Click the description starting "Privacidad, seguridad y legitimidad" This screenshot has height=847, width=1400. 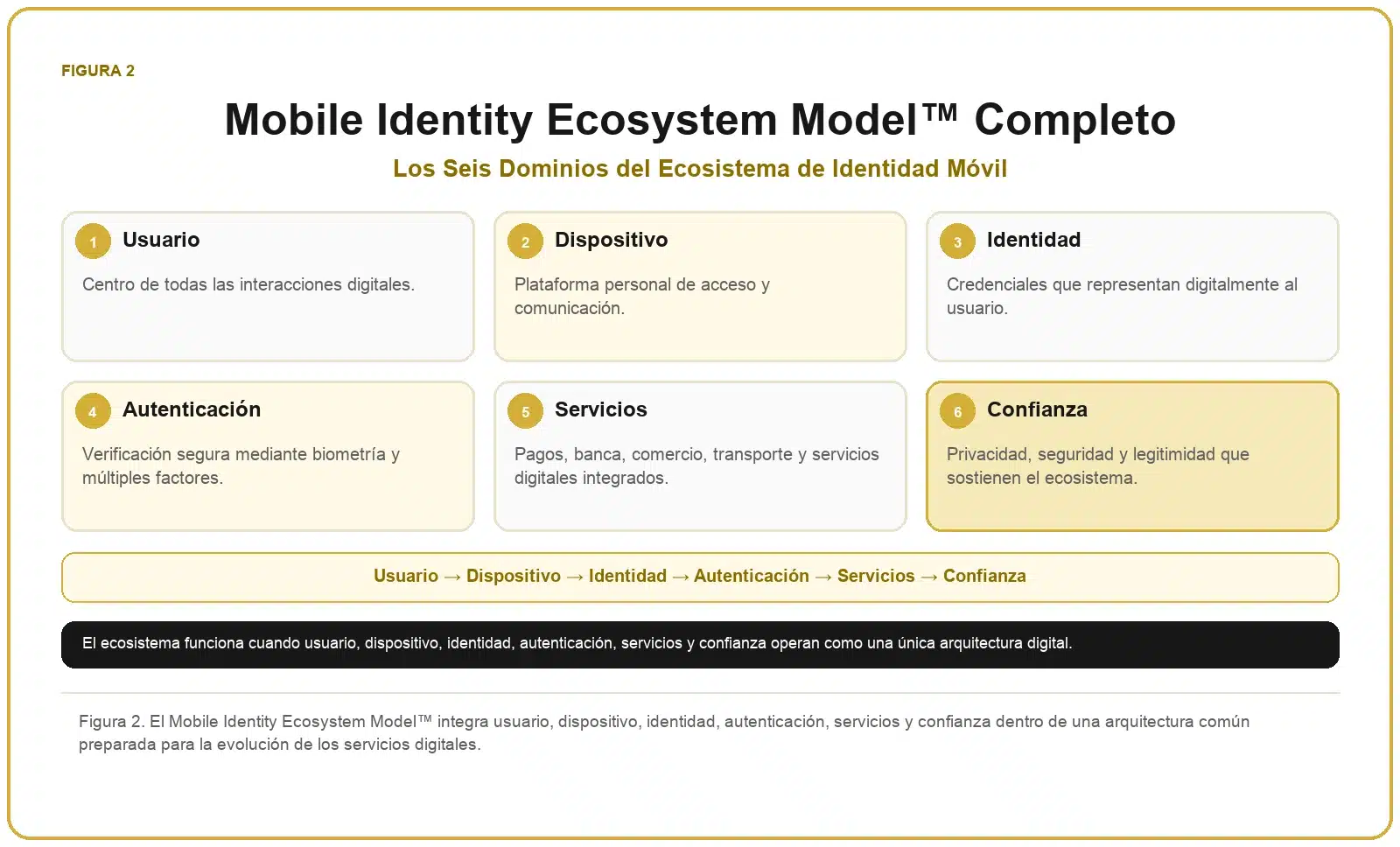point(1098,465)
